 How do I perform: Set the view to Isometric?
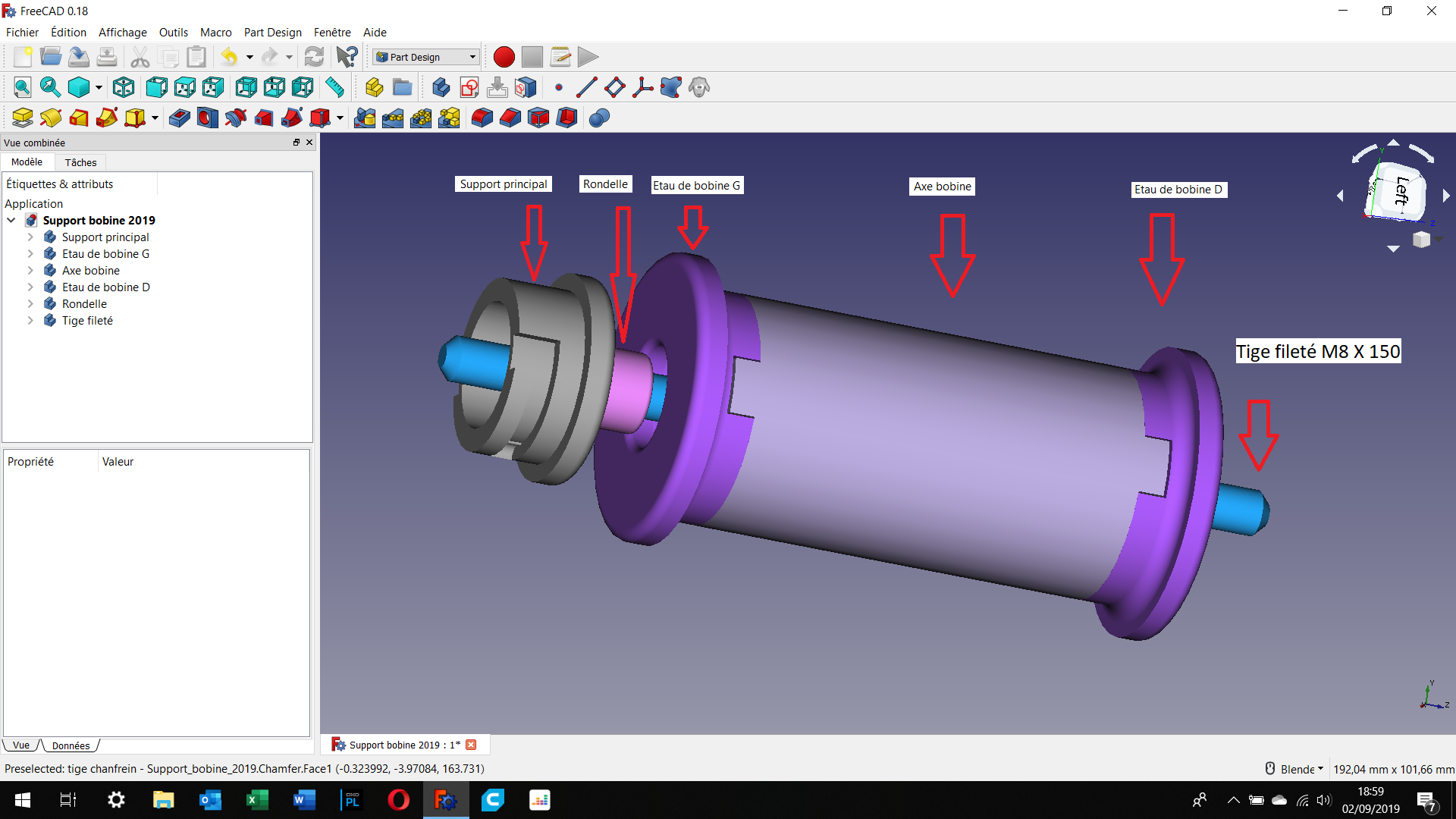124,87
